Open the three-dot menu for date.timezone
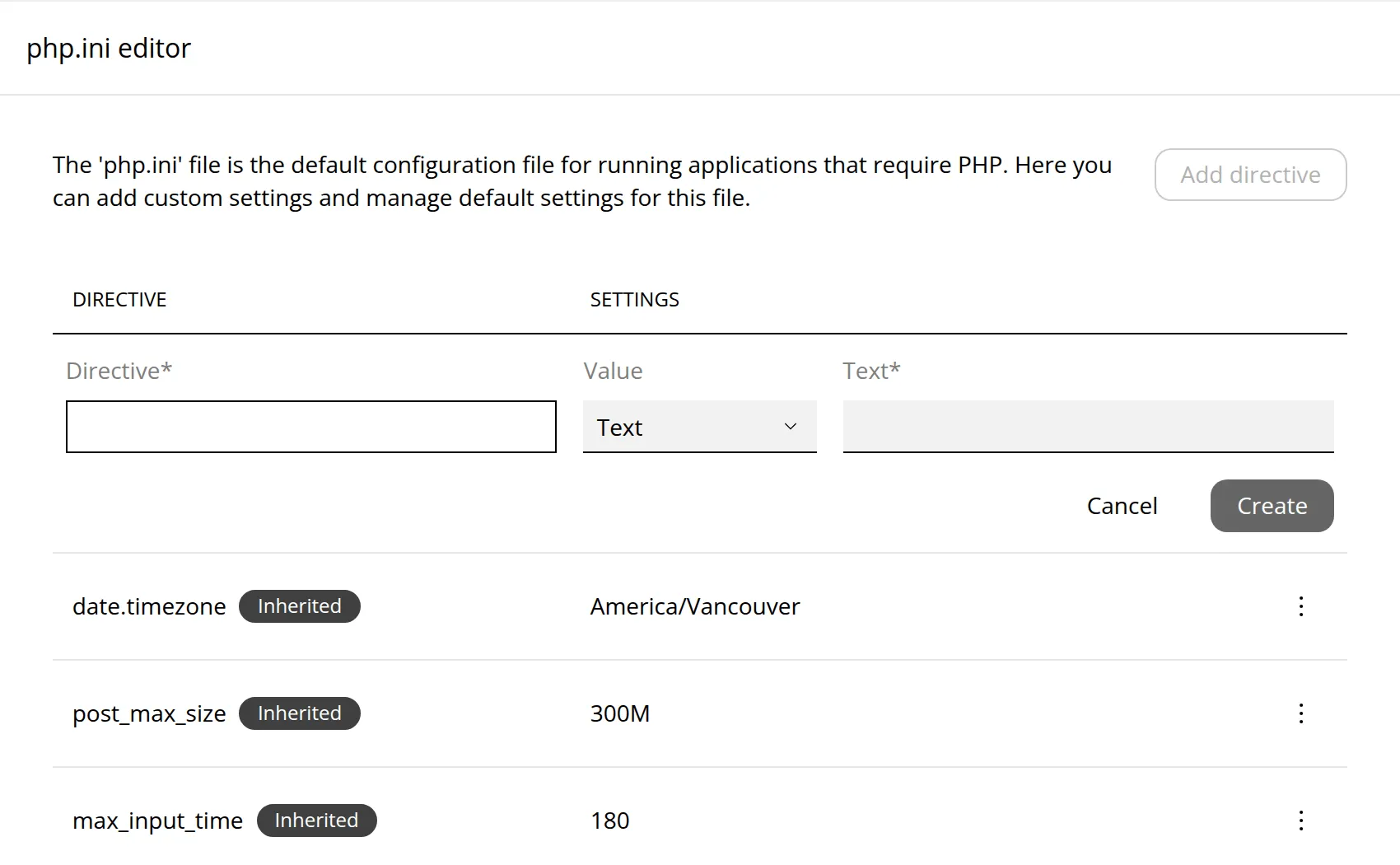 1301,606
